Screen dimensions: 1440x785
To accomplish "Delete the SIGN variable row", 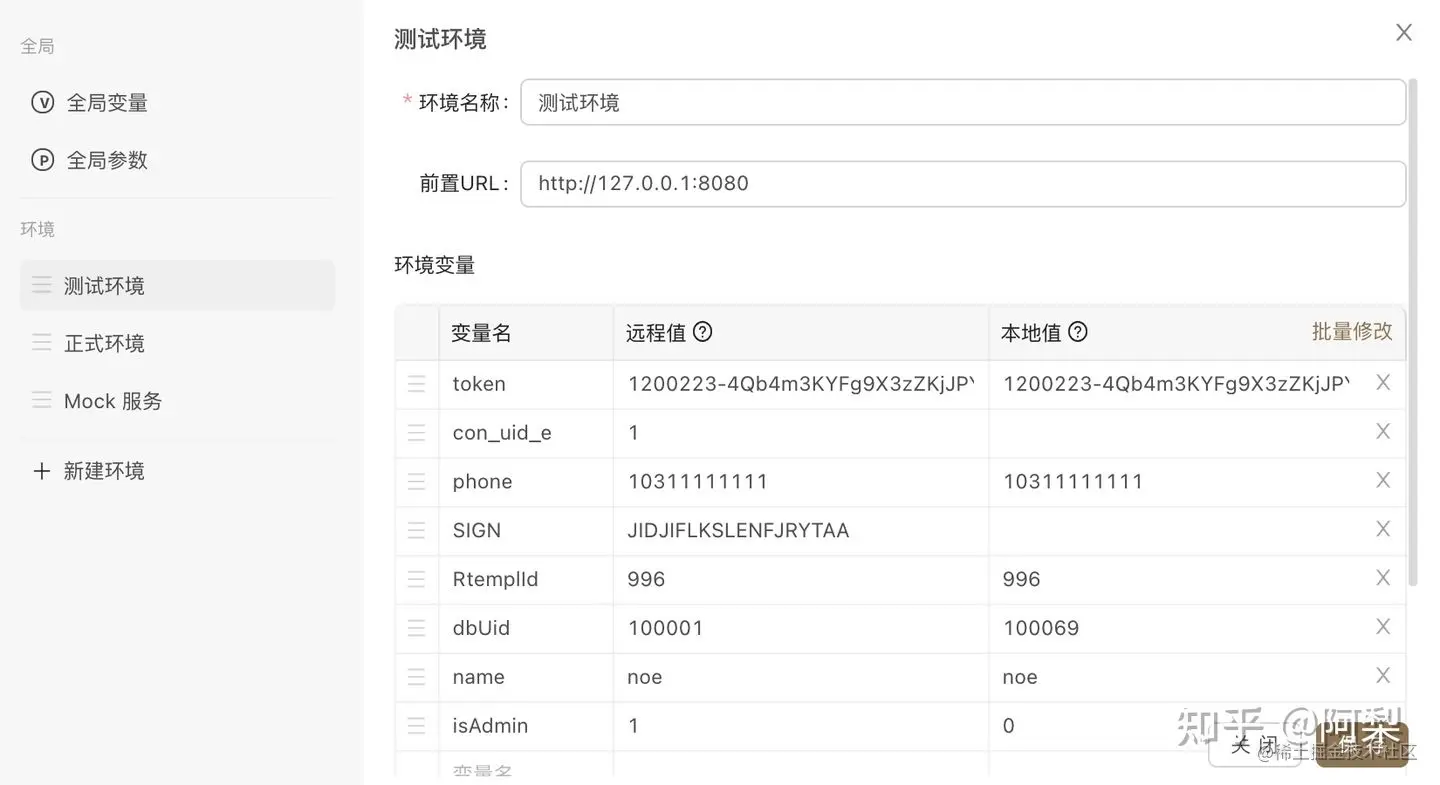I will coord(1383,529).
